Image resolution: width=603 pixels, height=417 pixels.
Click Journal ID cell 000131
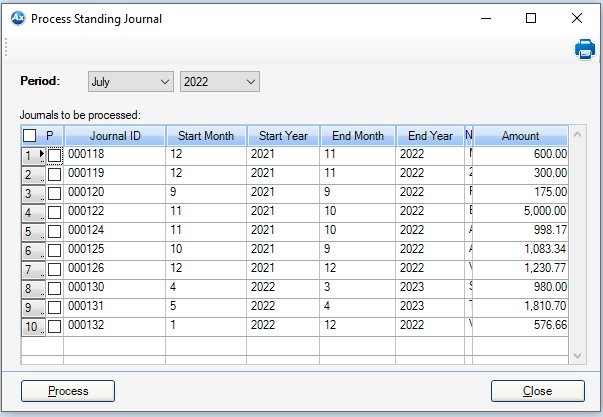click(x=115, y=308)
